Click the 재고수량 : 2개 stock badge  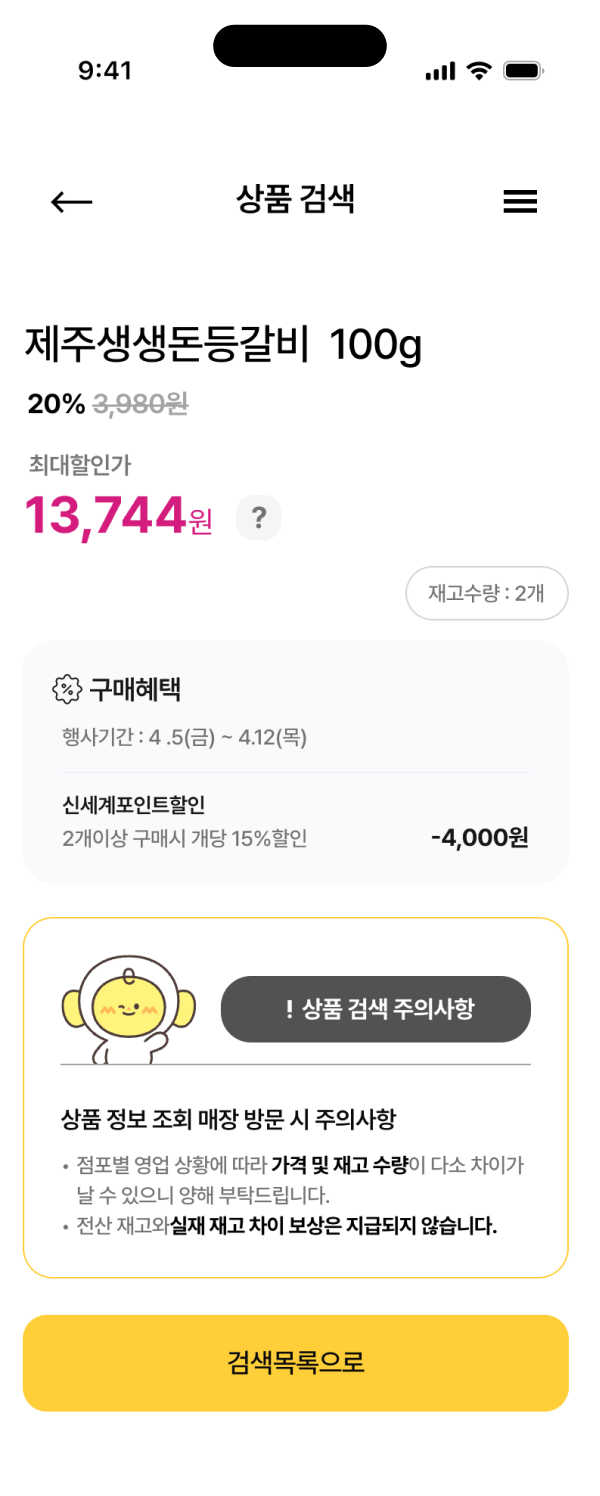point(487,593)
